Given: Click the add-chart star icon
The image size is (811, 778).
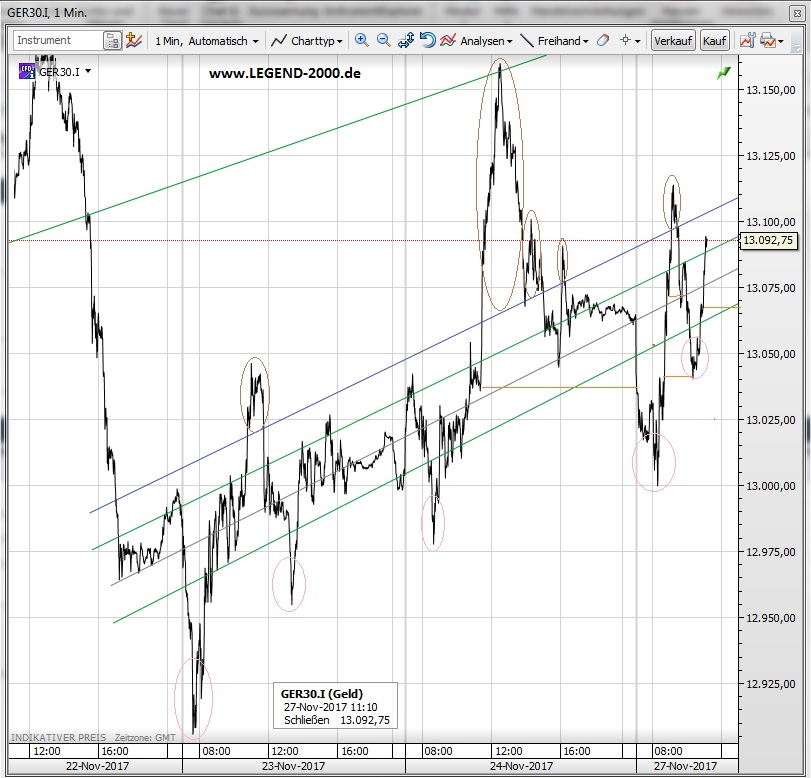Looking at the screenshot, I should pyautogui.click(x=134, y=40).
